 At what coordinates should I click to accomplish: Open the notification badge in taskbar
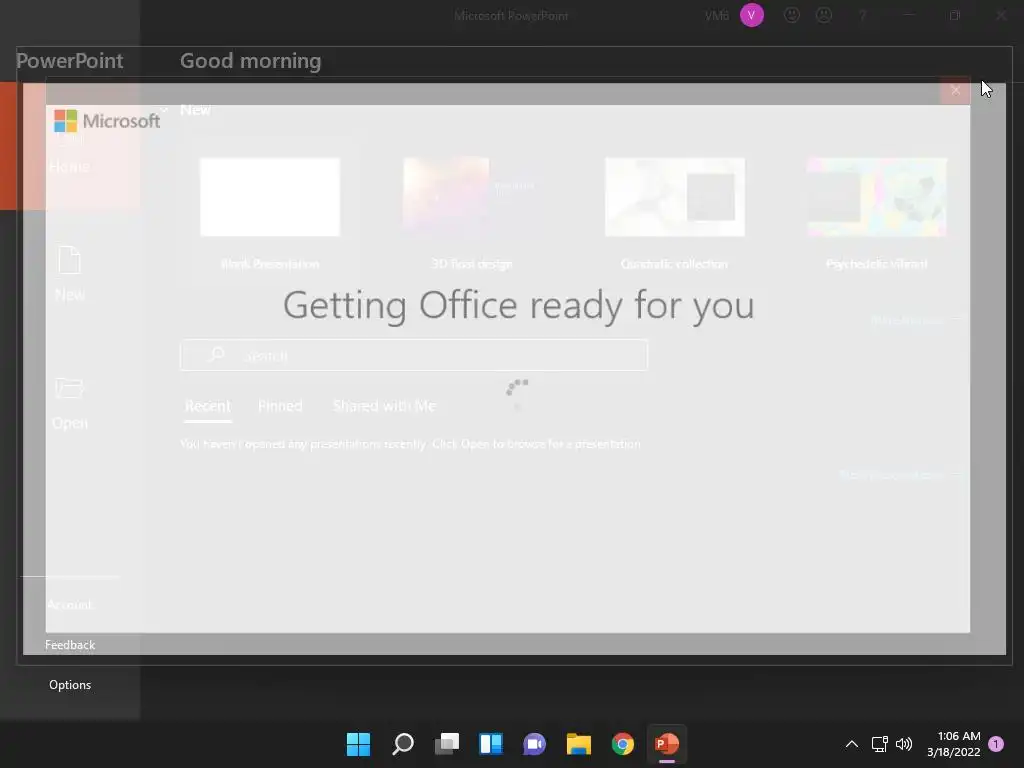click(x=996, y=744)
